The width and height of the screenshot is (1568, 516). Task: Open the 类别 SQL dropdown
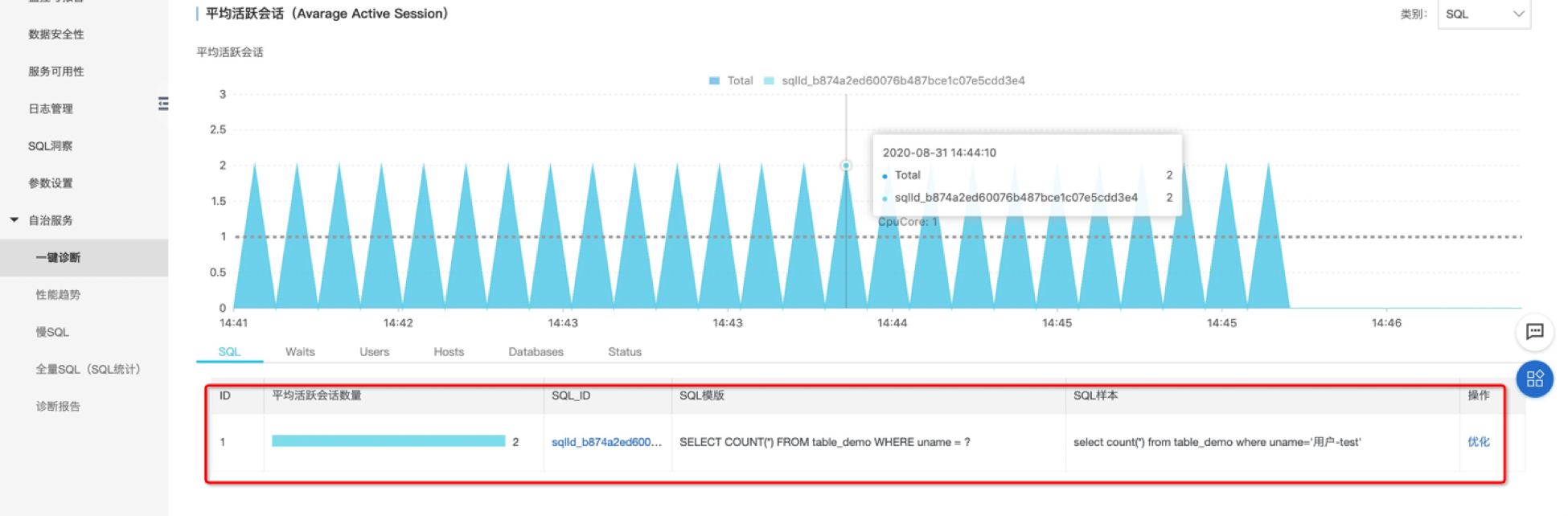[1484, 14]
